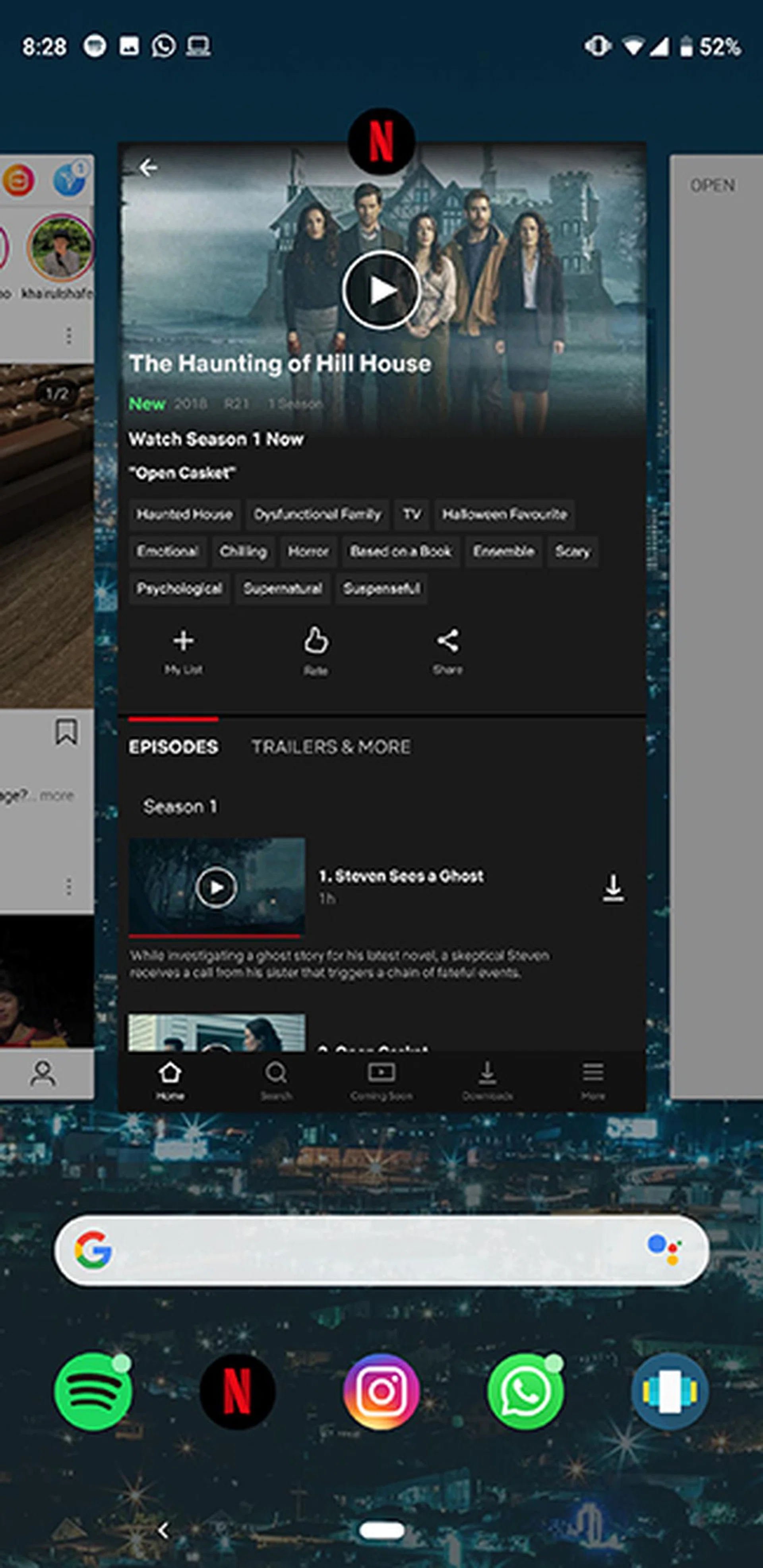Tap the Android home pill button

(382, 1530)
